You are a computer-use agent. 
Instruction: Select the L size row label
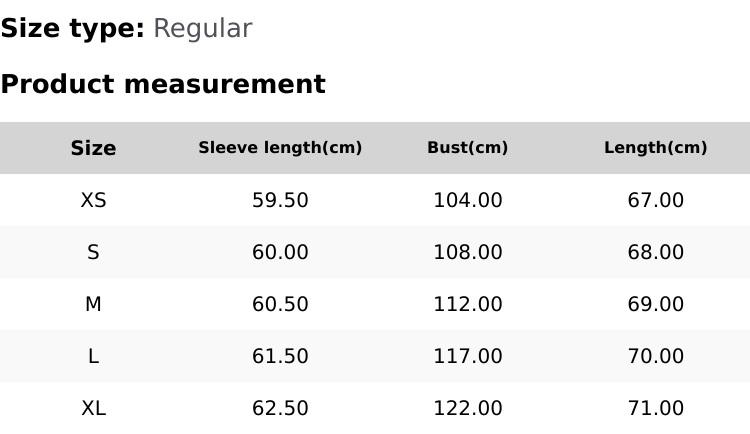pos(93,356)
